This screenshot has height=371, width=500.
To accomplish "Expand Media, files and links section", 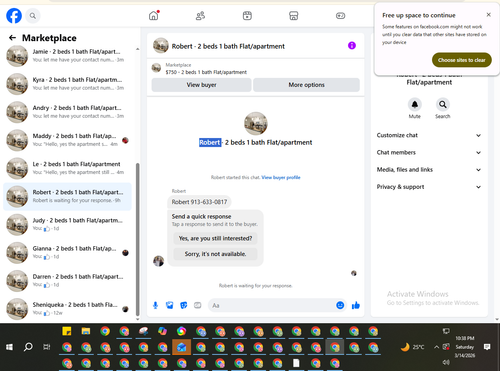I will pos(429,170).
